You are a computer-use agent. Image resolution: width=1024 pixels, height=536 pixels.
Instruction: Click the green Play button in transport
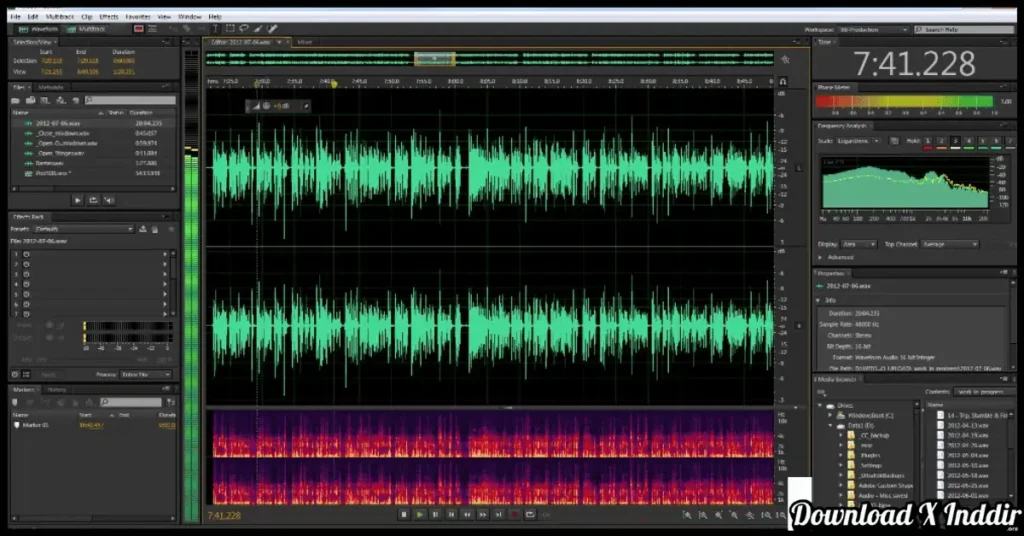coord(419,515)
